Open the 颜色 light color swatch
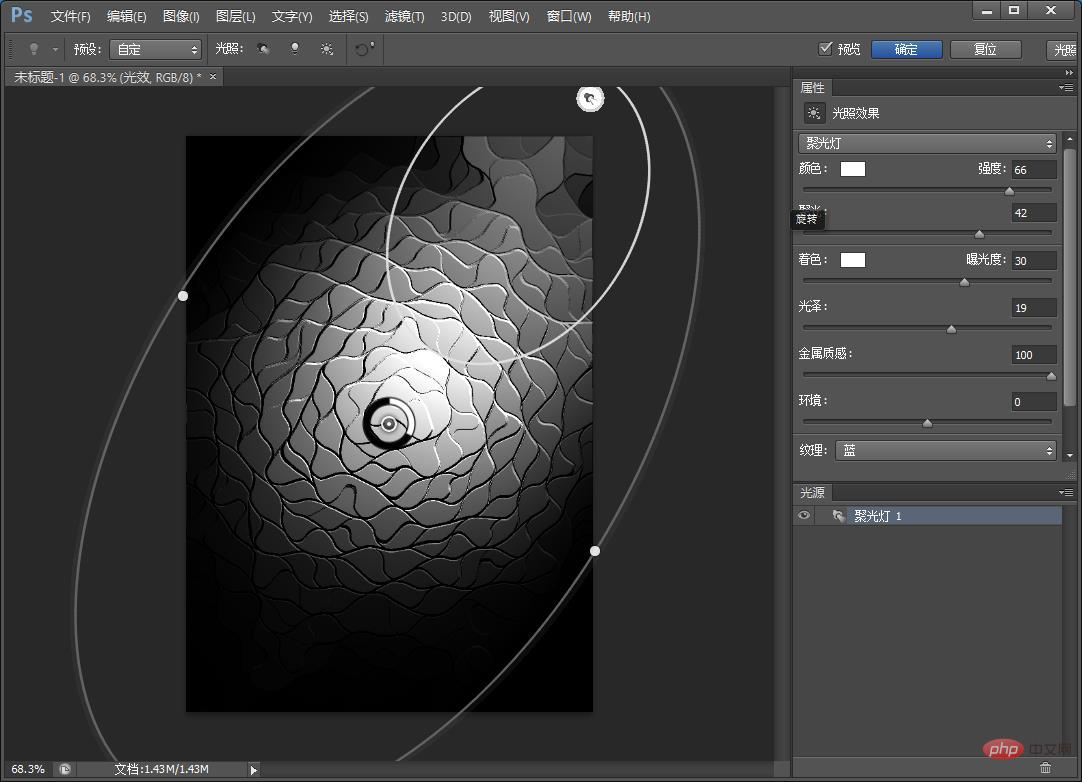Viewport: 1082px width, 782px height. point(852,169)
